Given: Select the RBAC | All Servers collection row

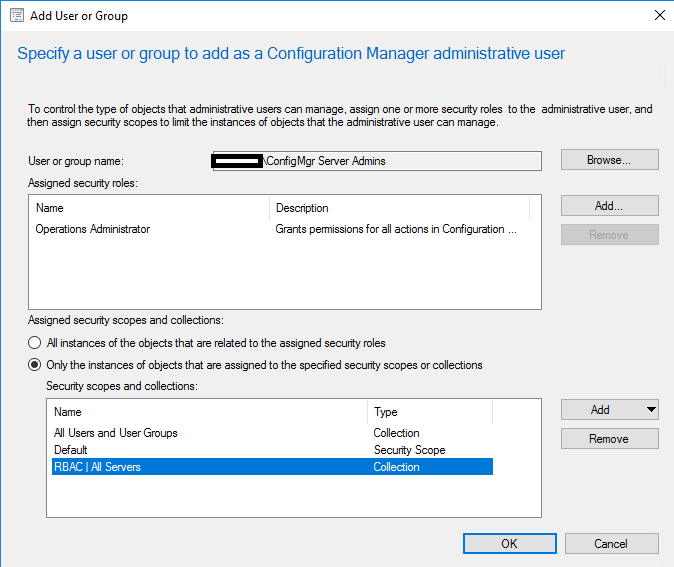Looking at the screenshot, I should [273, 467].
